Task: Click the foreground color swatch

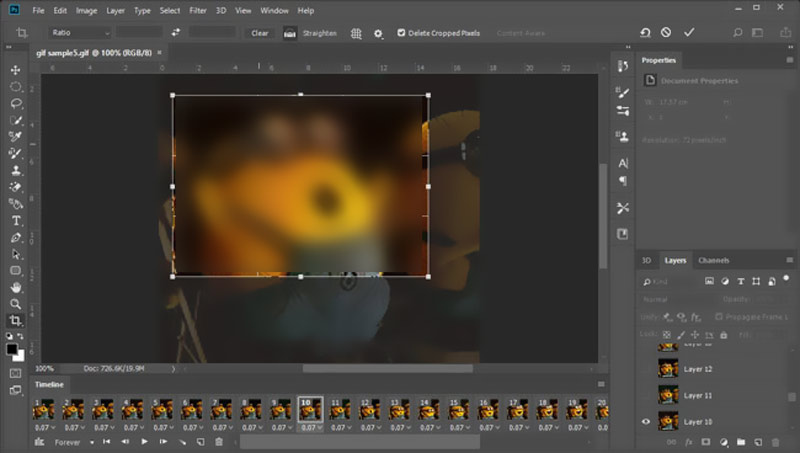Action: (12, 349)
